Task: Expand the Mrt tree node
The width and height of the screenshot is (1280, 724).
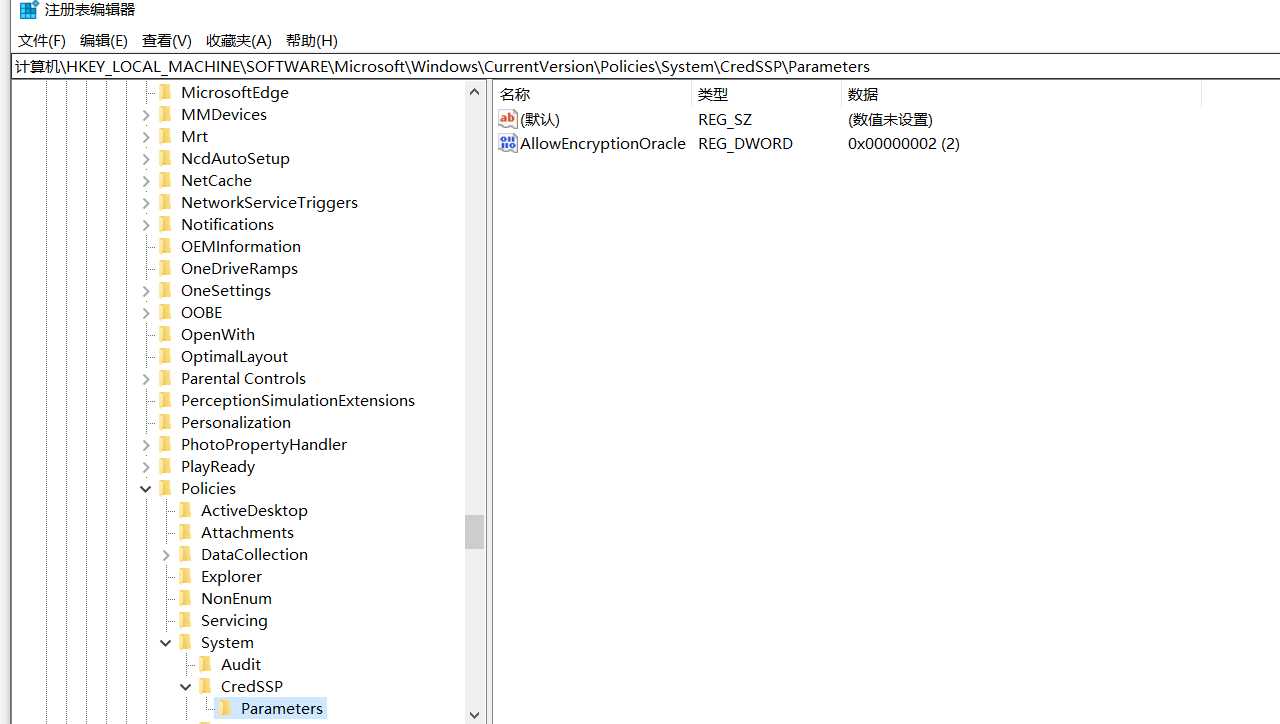Action: [146, 136]
